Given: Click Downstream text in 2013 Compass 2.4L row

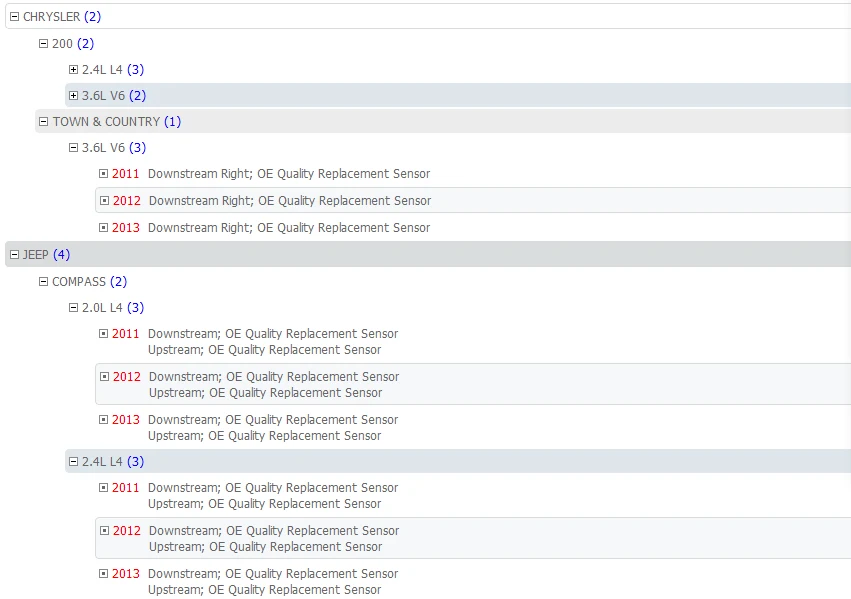Looking at the screenshot, I should click(x=273, y=573).
